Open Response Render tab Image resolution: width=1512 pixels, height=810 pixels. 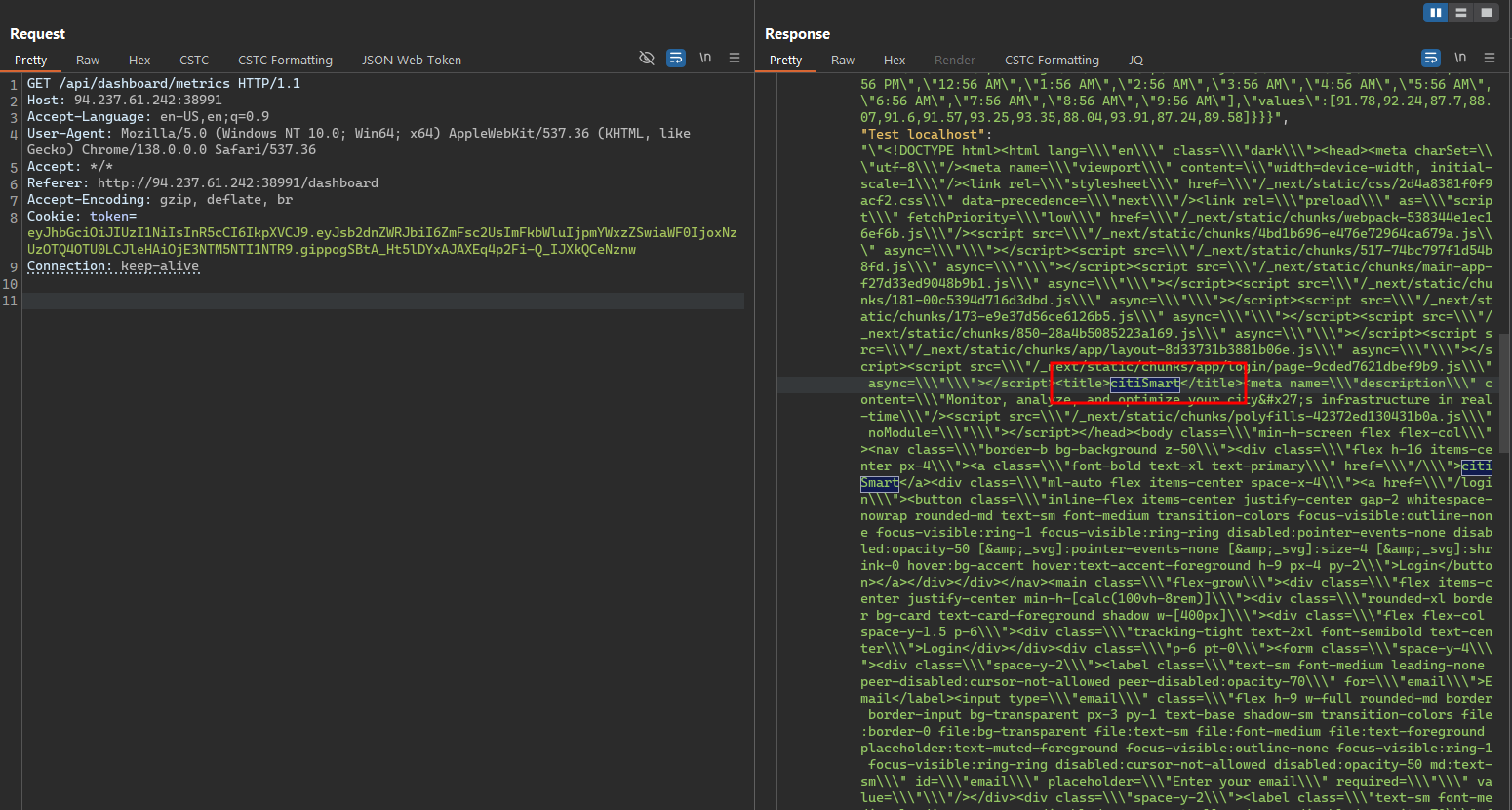[955, 61]
